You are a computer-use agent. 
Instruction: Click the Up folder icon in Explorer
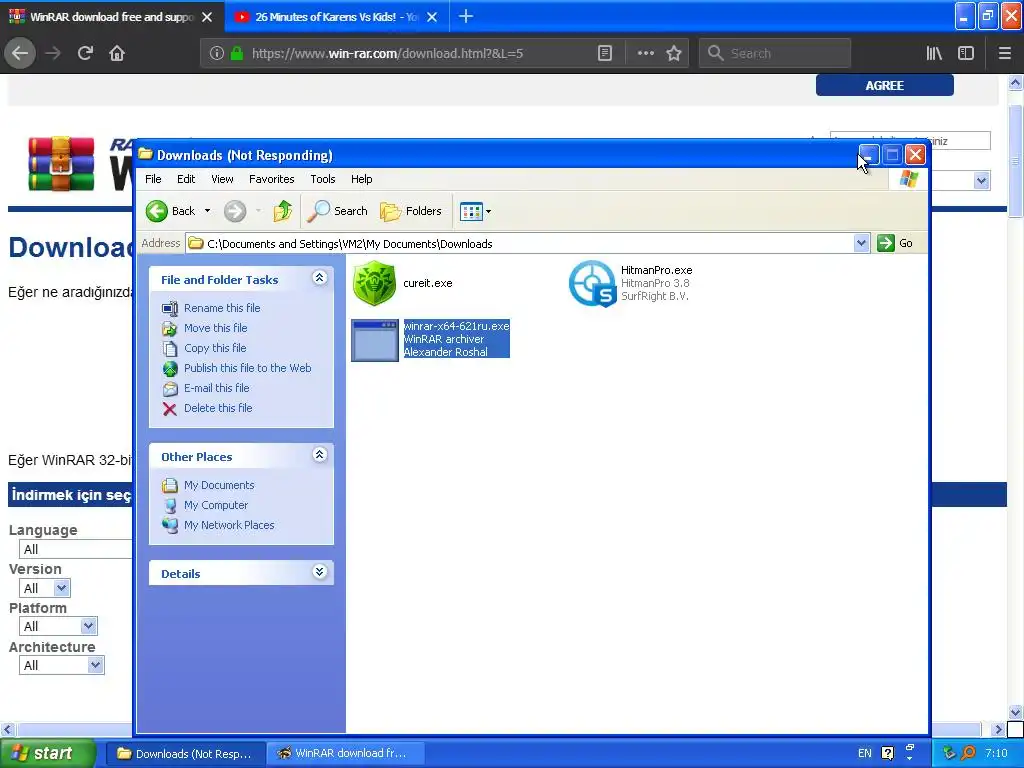[x=283, y=211]
